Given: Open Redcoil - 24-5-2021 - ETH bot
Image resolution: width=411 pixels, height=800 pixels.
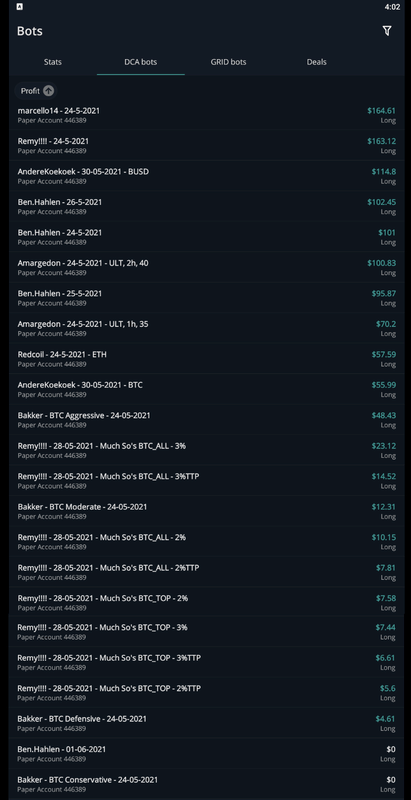Looking at the screenshot, I should pos(207,359).
